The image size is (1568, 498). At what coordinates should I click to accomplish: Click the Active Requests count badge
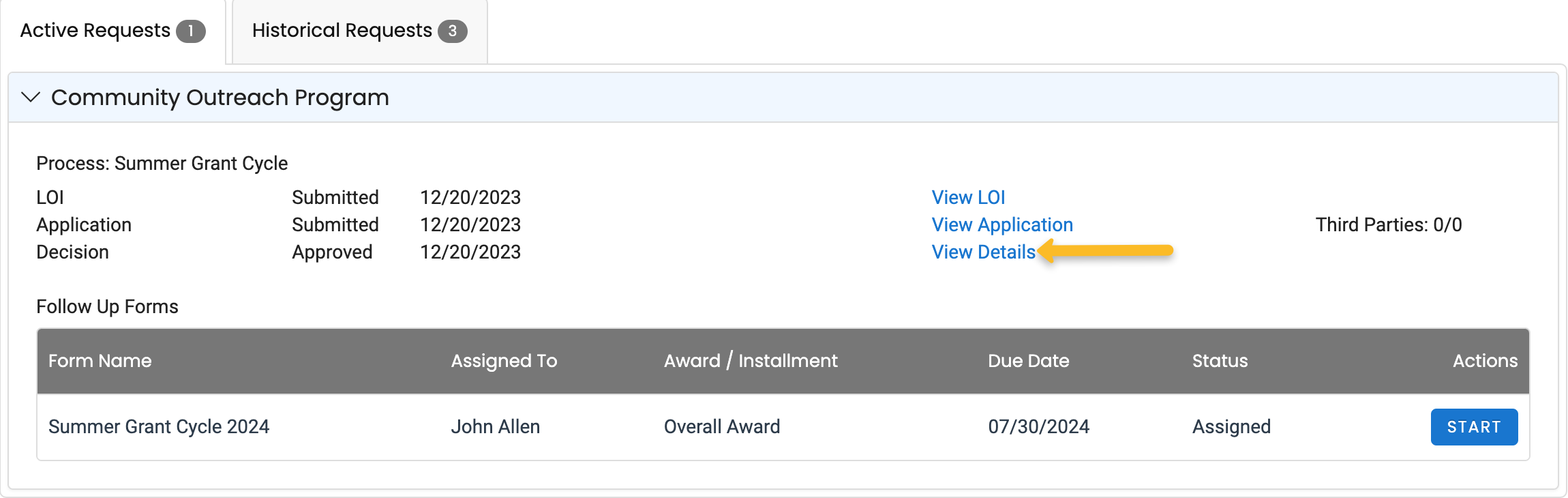(x=191, y=31)
